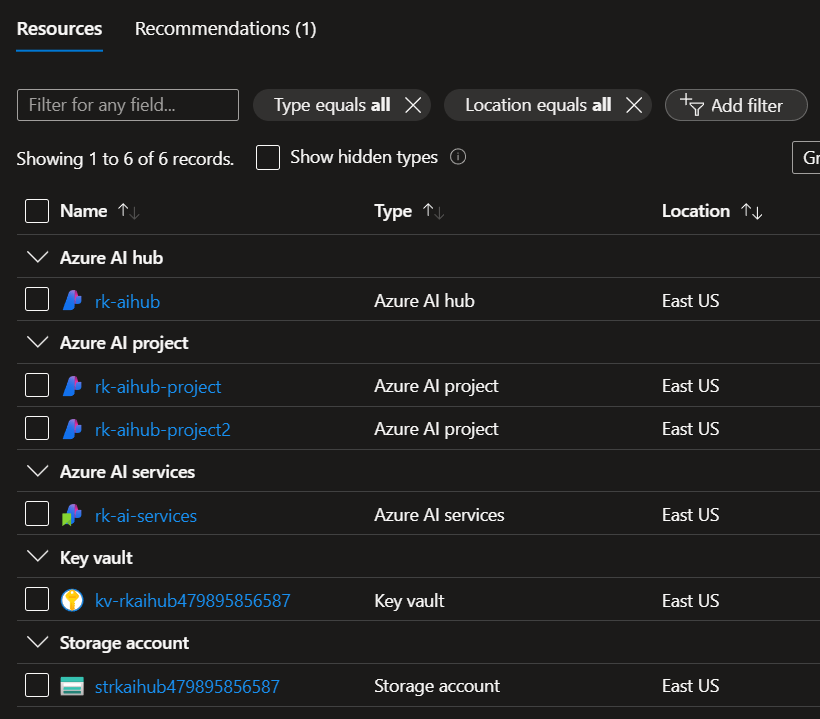820x719 pixels.
Task: Click the info icon beside Show hidden types
Action: click(x=458, y=157)
